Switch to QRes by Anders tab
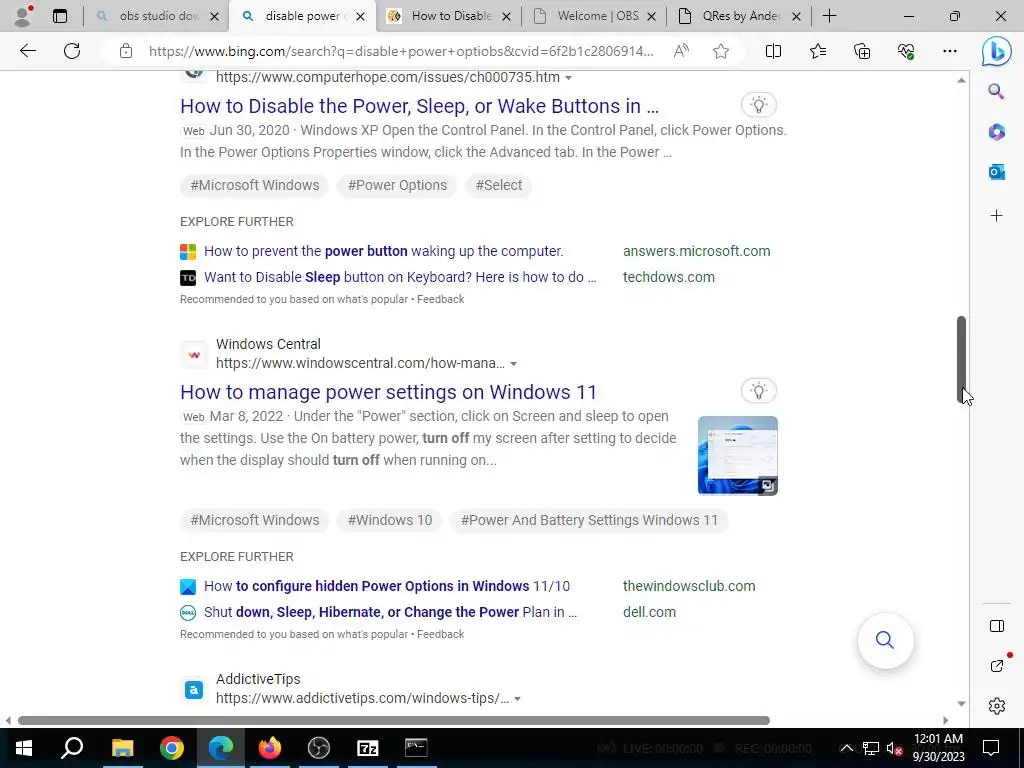 pyautogui.click(x=740, y=16)
